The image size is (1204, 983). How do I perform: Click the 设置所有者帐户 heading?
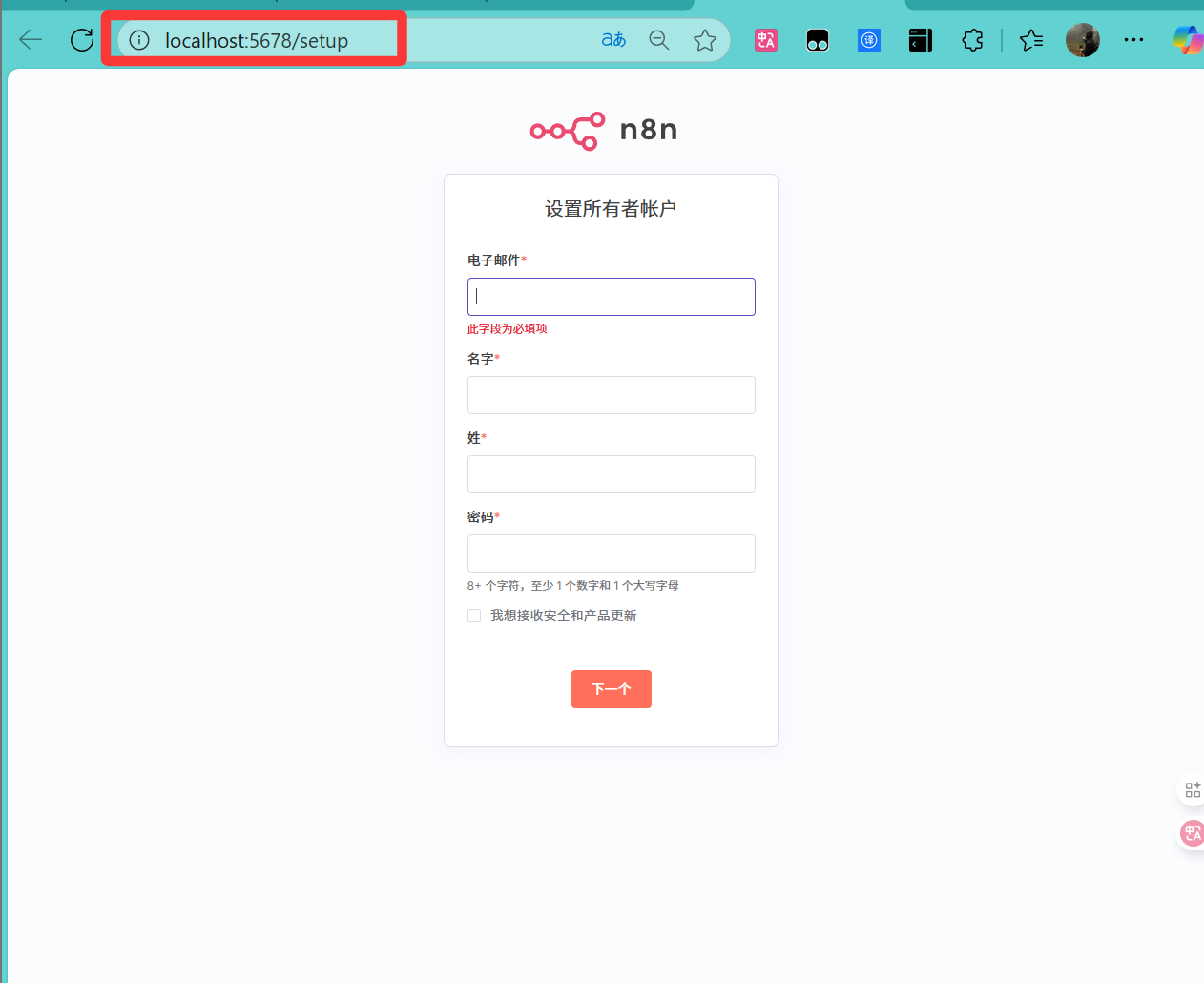tap(611, 209)
